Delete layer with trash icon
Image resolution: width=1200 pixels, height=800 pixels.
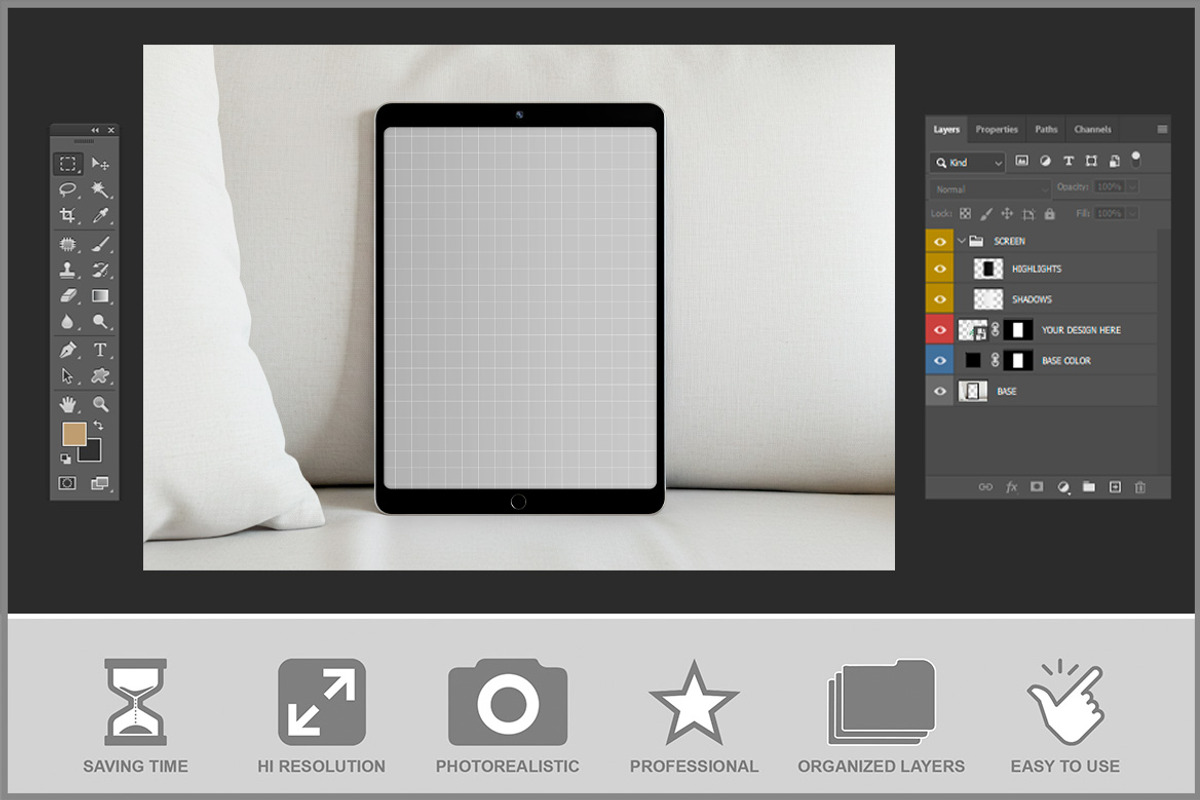[1140, 487]
